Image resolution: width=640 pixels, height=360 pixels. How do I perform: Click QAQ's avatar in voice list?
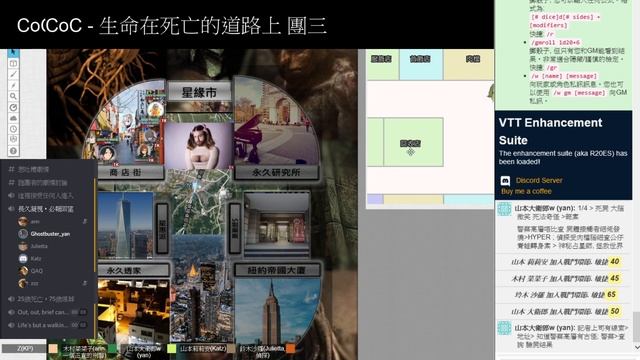point(23,271)
